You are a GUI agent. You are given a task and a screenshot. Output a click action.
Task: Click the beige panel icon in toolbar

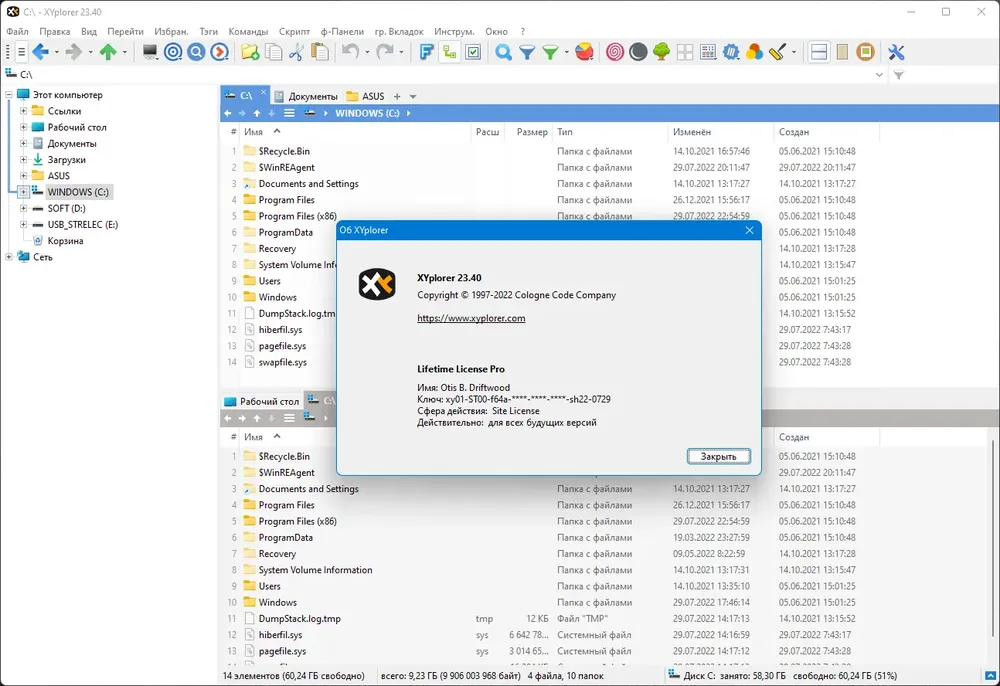[x=842, y=52]
